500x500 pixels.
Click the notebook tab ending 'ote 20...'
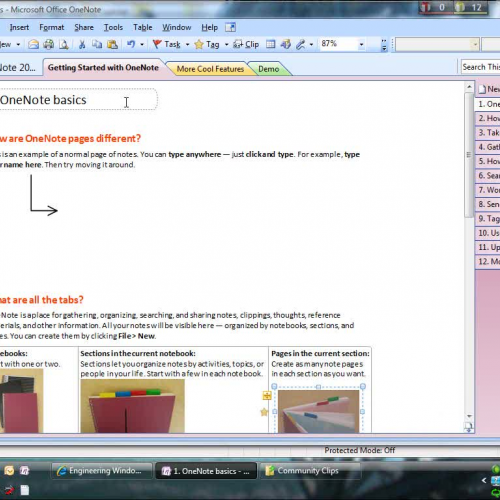pyautogui.click(x=18, y=67)
